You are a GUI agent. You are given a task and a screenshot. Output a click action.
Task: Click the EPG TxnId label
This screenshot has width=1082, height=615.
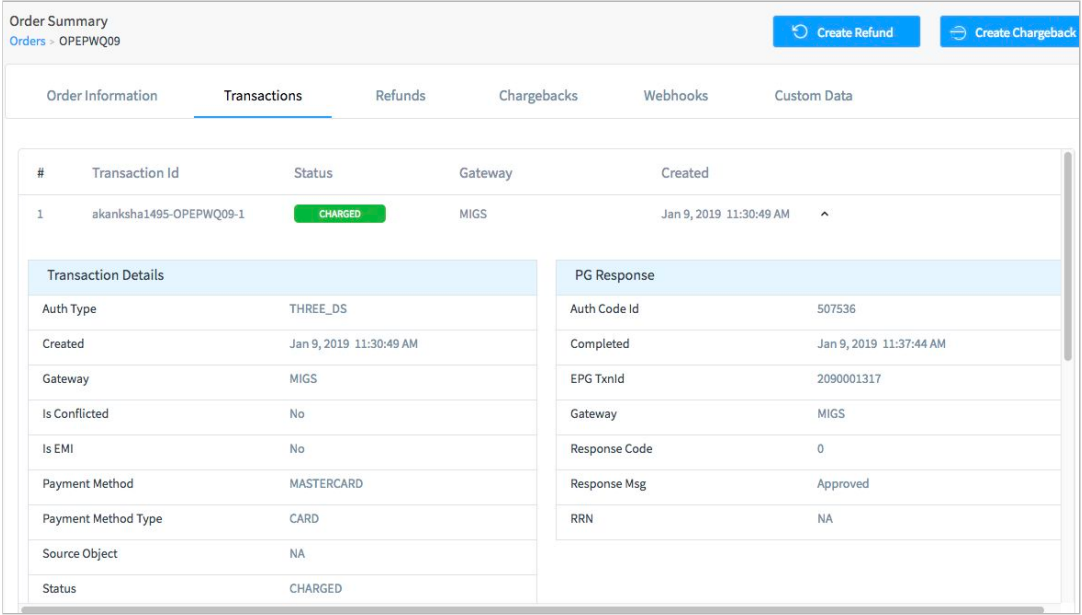coord(597,379)
